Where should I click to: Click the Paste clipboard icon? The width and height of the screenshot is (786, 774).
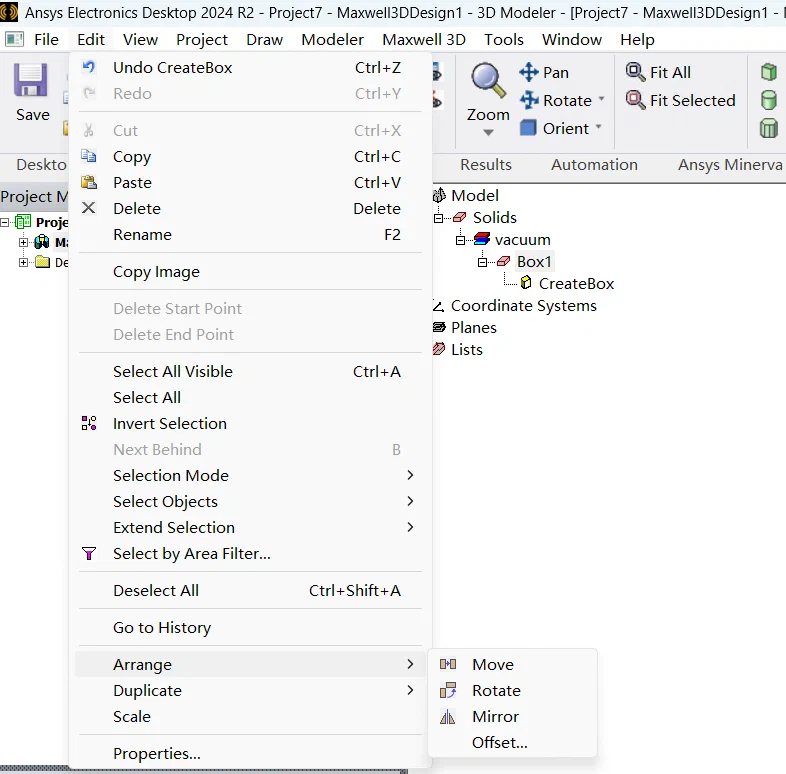(x=89, y=182)
